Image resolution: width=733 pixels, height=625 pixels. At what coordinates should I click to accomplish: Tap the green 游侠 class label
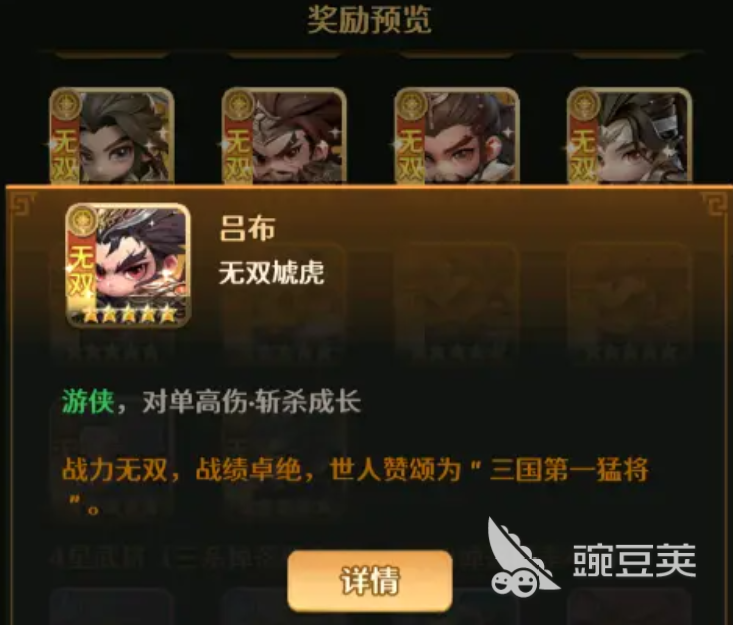click(x=88, y=402)
